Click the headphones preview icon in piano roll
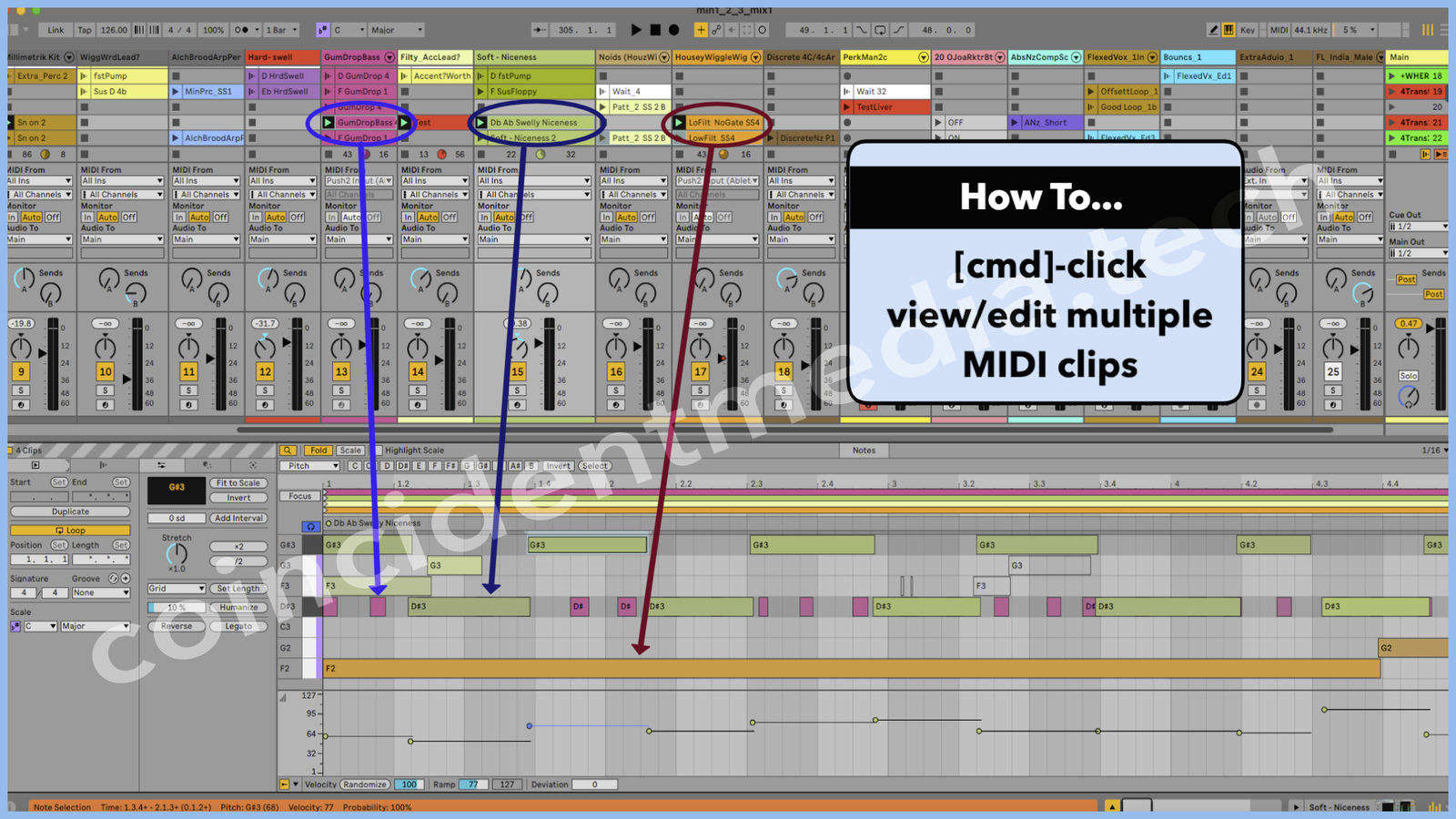 tap(310, 526)
